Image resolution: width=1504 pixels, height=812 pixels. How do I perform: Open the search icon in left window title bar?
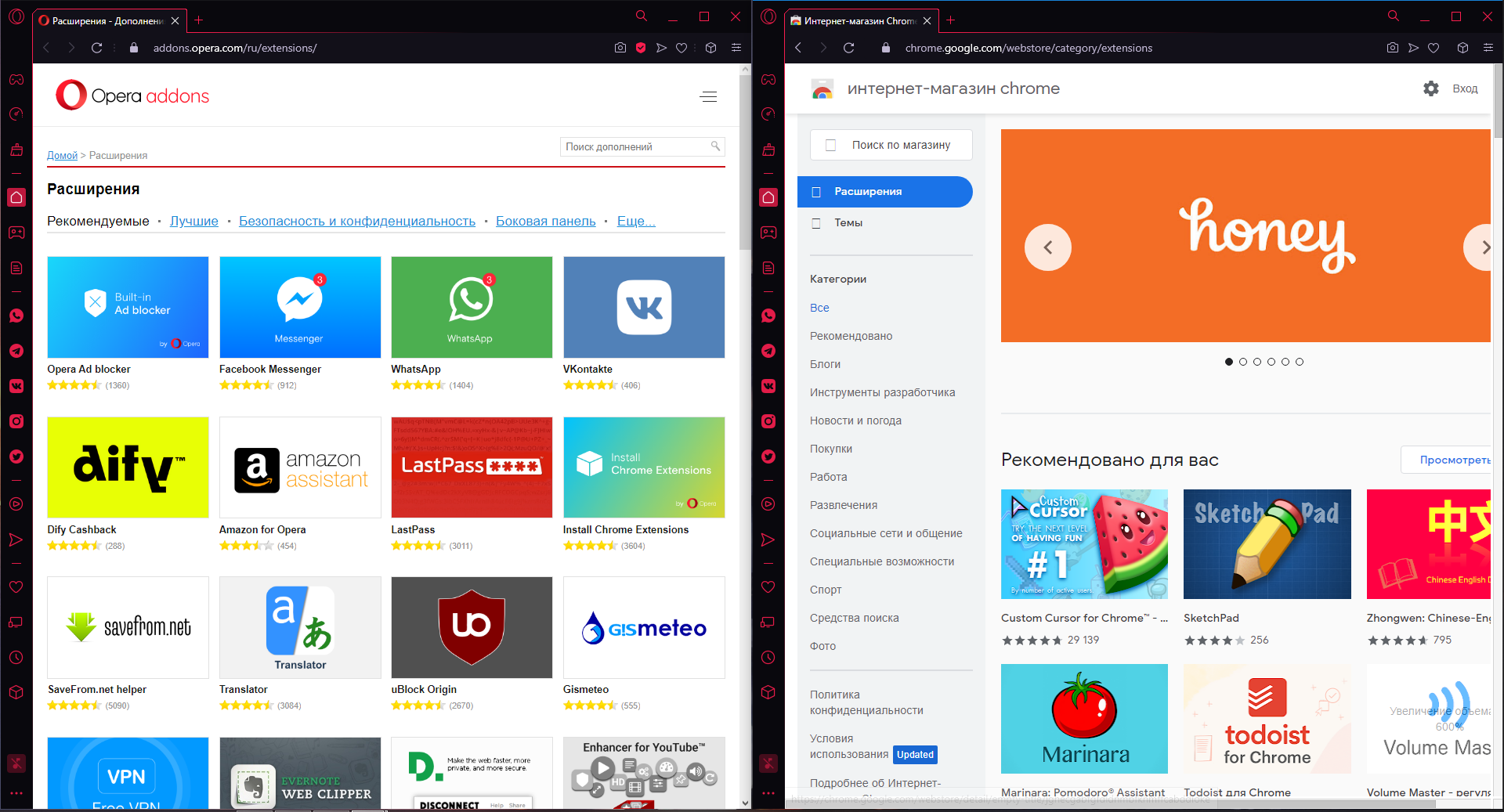[642, 16]
